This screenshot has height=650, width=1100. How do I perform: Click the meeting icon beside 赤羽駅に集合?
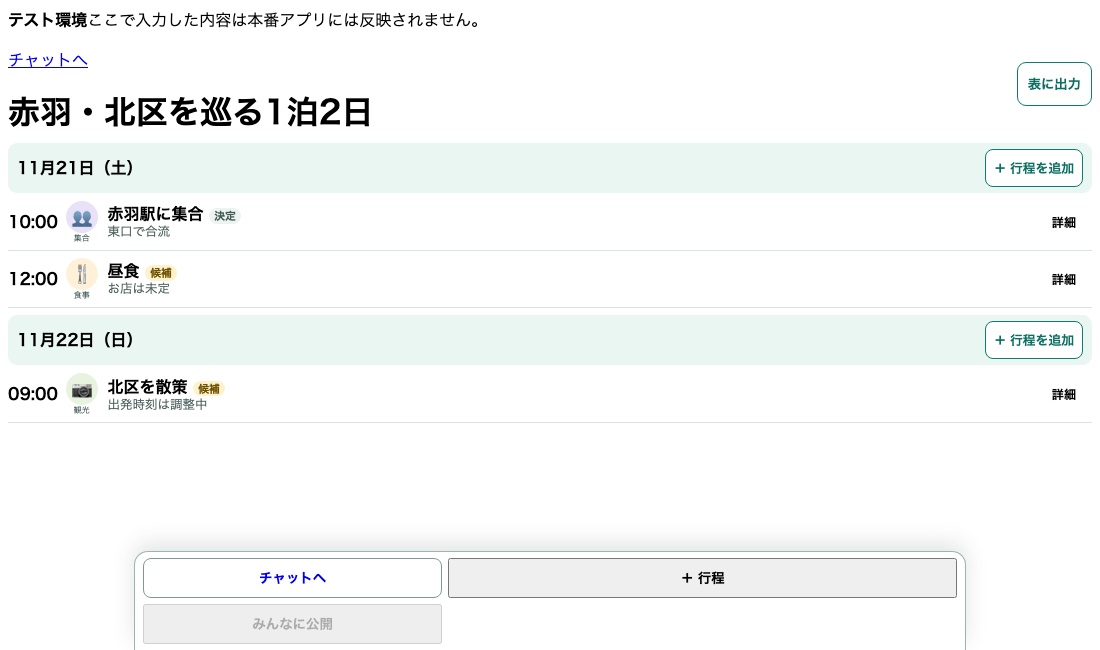81,217
